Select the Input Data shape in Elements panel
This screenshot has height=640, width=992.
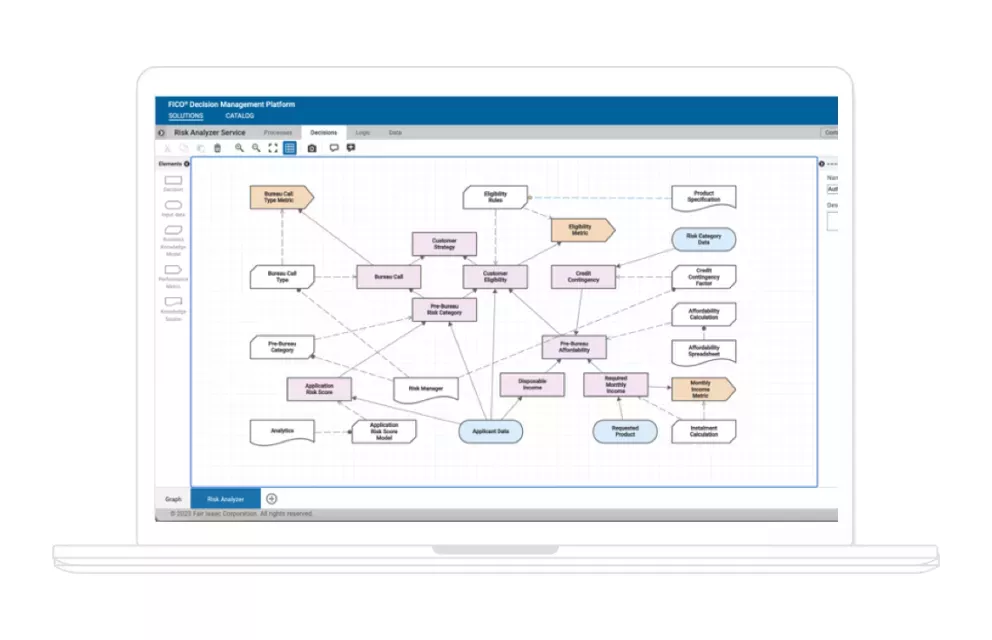pyautogui.click(x=171, y=203)
